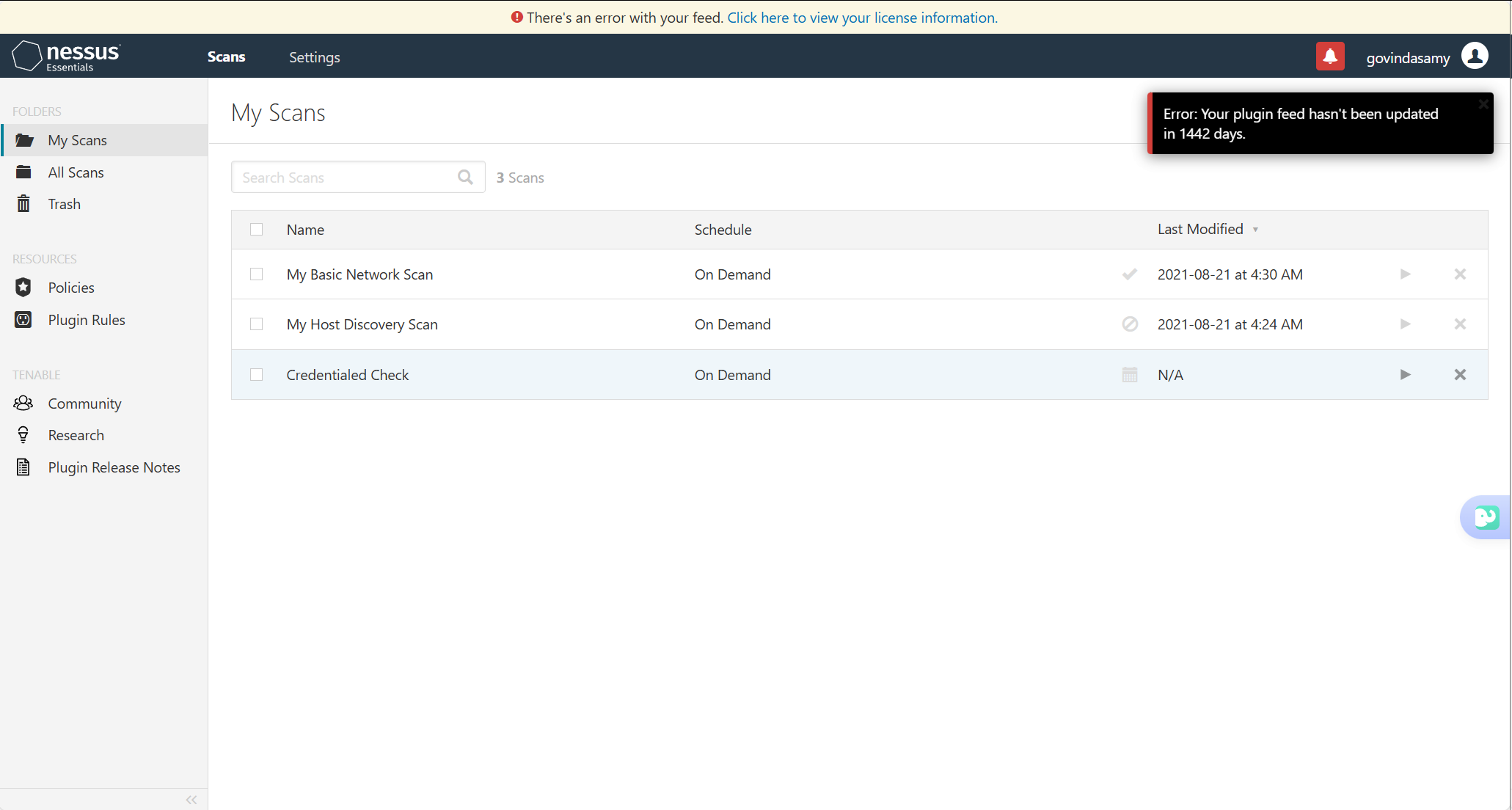The height and width of the screenshot is (810, 1512).
Task: Click the Policies shield icon
Action: coord(23,288)
